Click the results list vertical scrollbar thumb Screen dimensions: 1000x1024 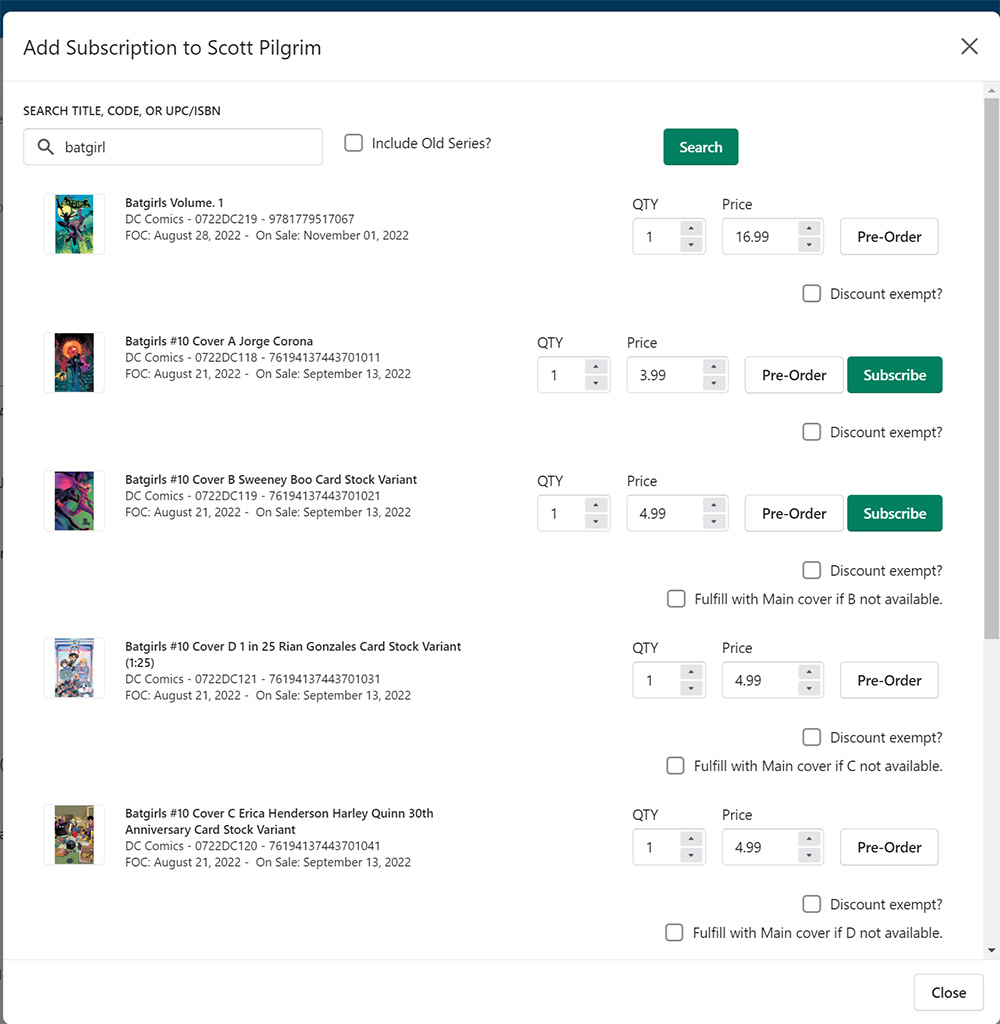992,369
